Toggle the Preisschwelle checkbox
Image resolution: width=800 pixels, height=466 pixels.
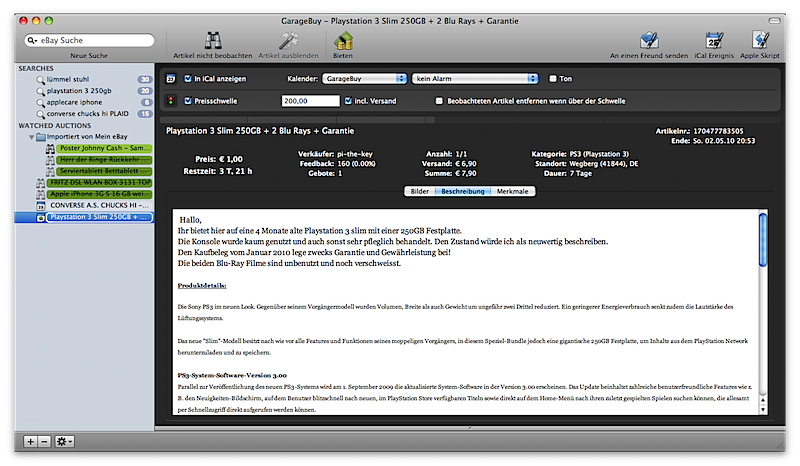point(188,101)
